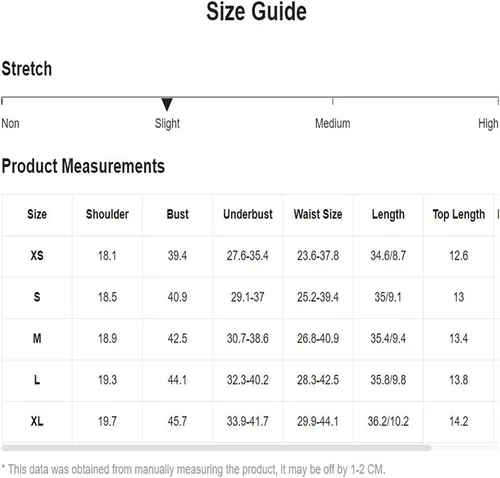Click the Size Guide title

click(256, 12)
